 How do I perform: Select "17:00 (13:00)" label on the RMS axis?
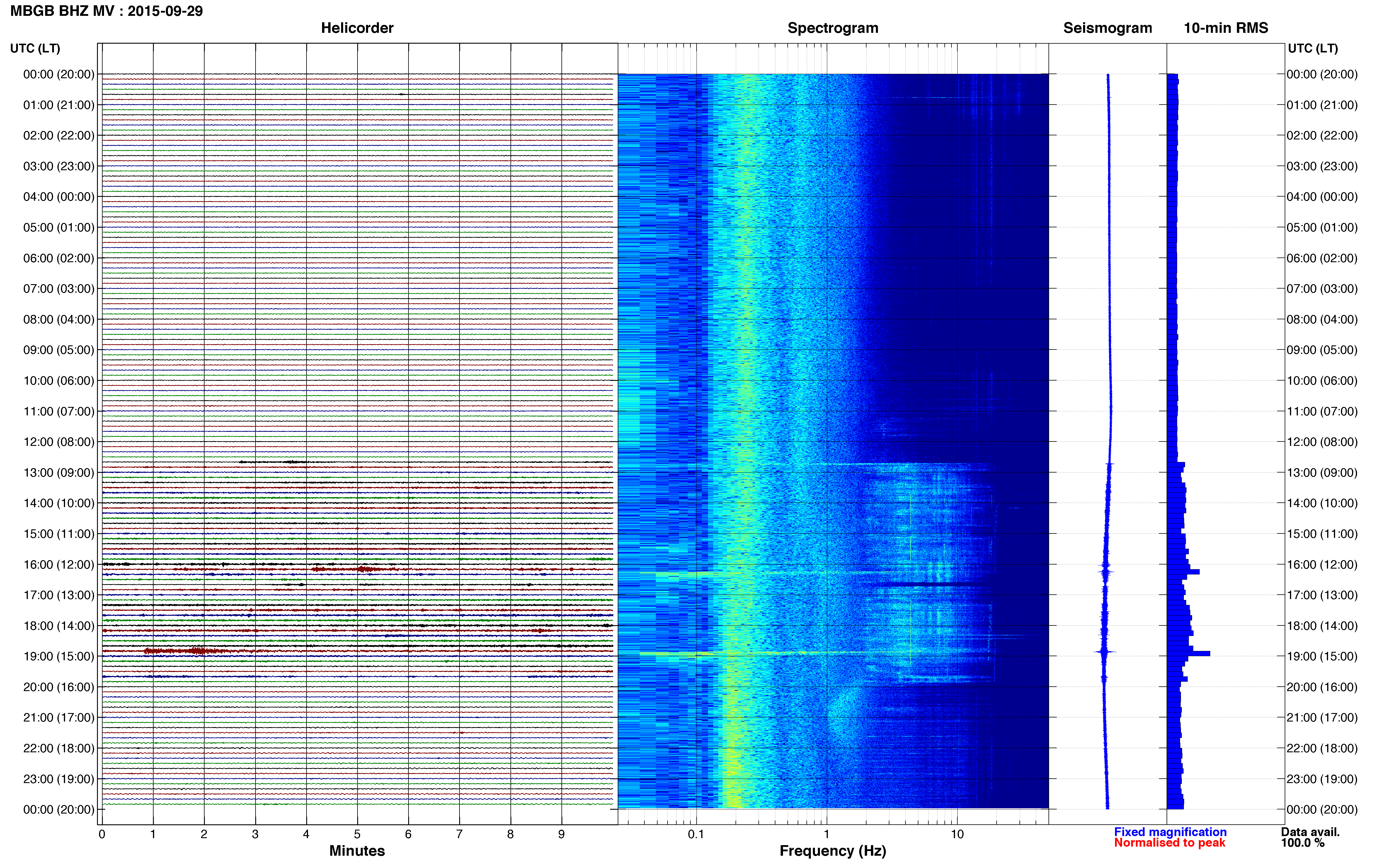pos(1322,595)
